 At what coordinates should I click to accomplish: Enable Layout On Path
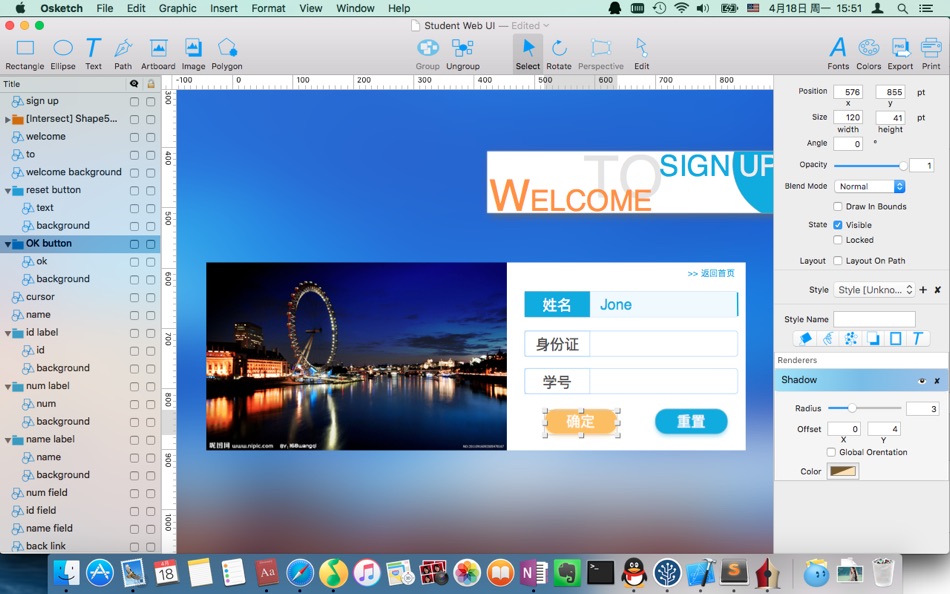[838, 261]
